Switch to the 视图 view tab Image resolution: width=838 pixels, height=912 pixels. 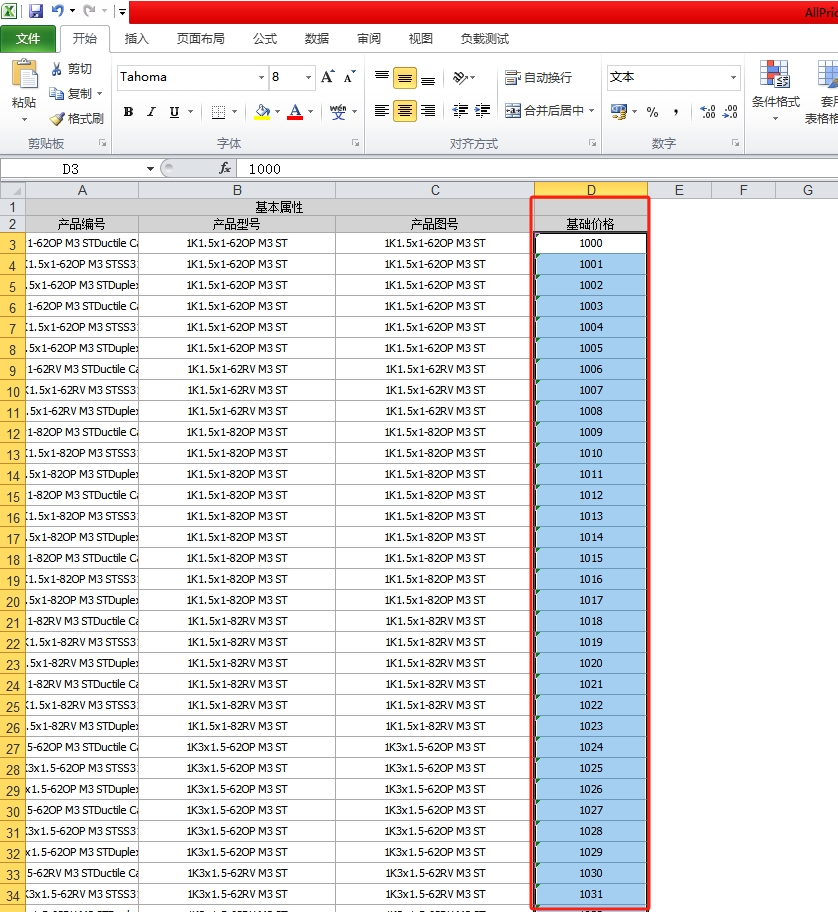(x=420, y=39)
